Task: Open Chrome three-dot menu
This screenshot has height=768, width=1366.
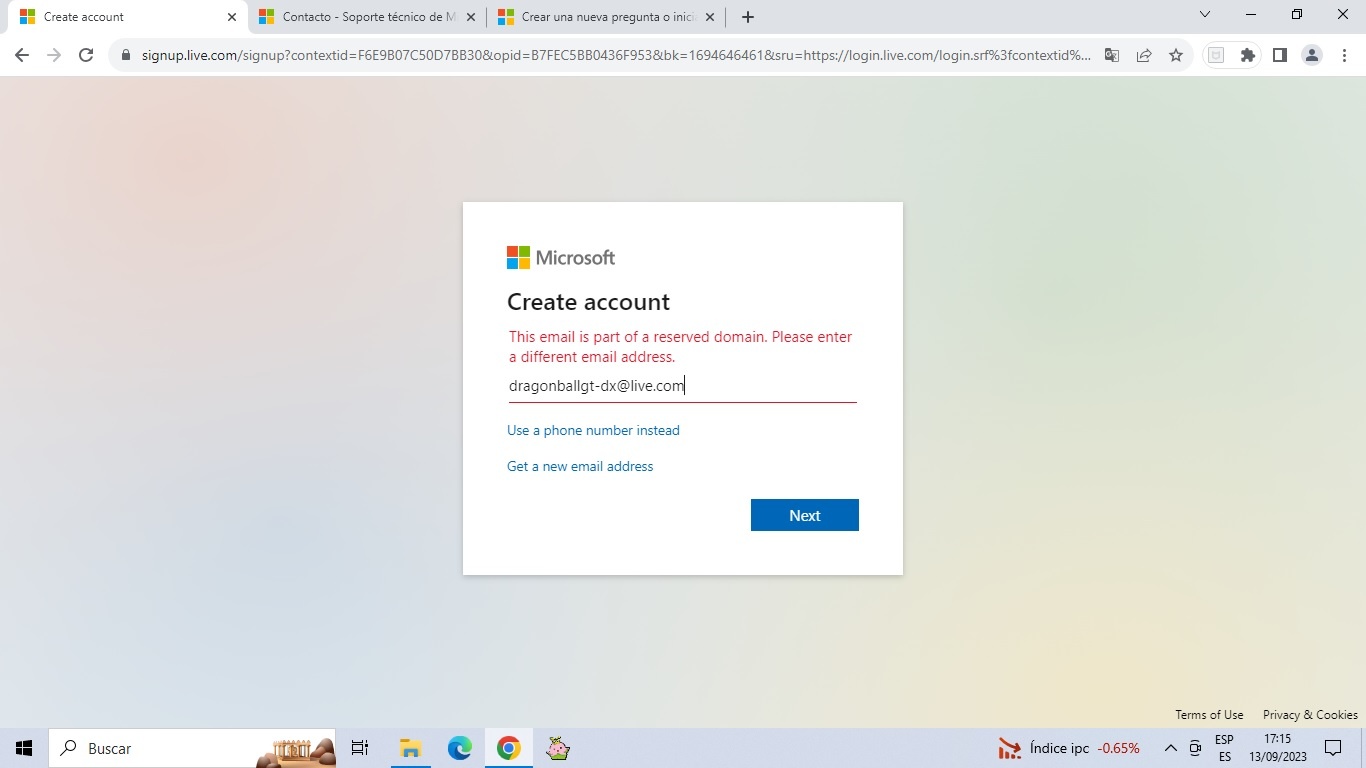Action: (1344, 55)
